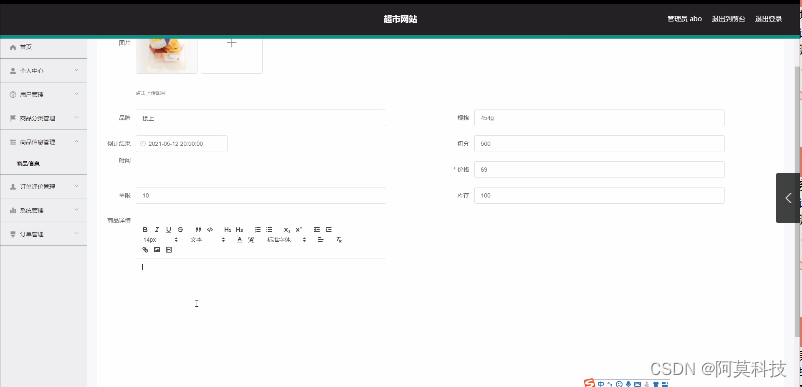This screenshot has height=387, width=802.
Task: Open the date picker showing 2021-05-12
Action: click(182, 144)
